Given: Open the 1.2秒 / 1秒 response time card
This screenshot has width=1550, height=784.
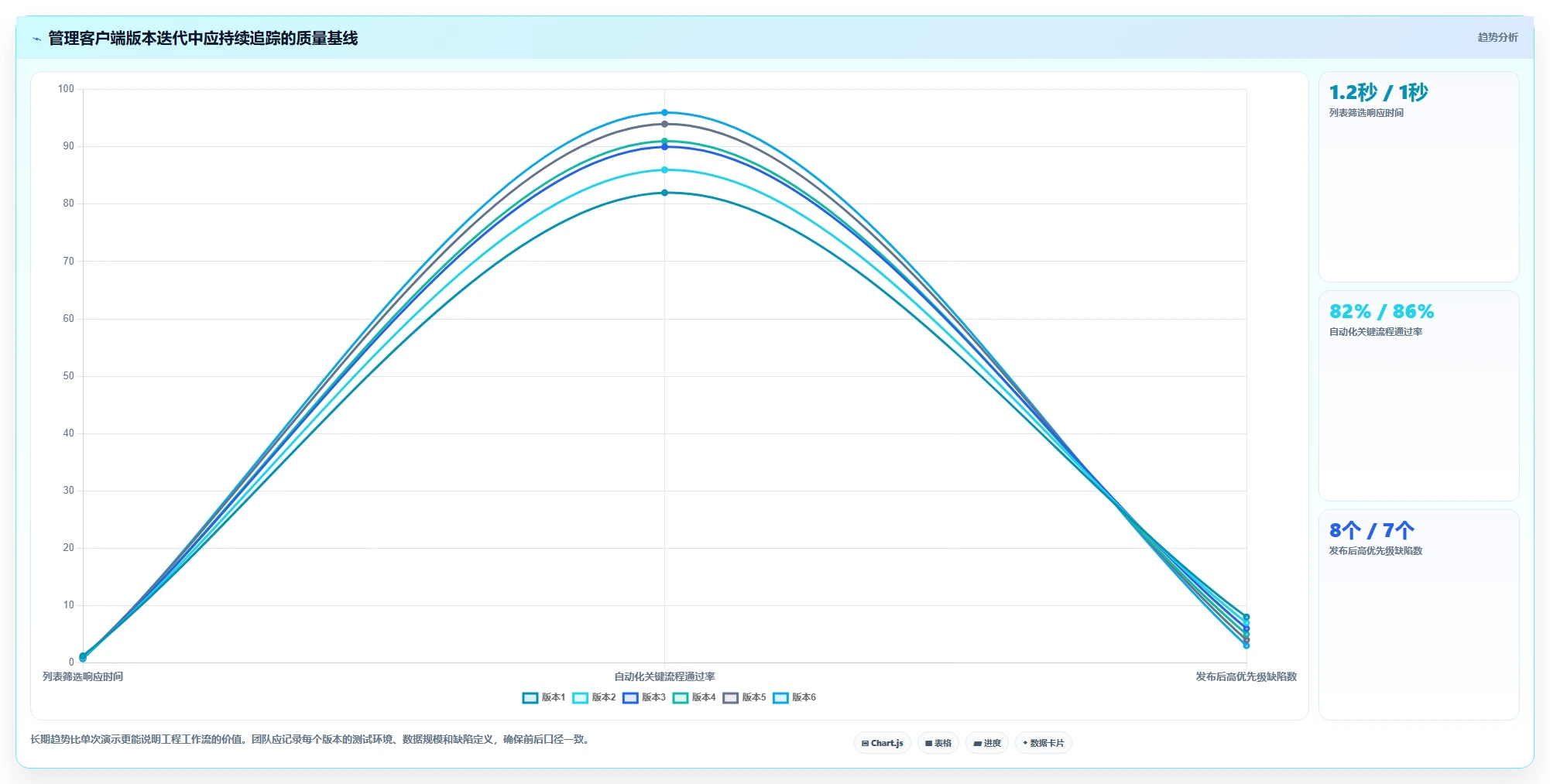Looking at the screenshot, I should pyautogui.click(x=1419, y=177).
